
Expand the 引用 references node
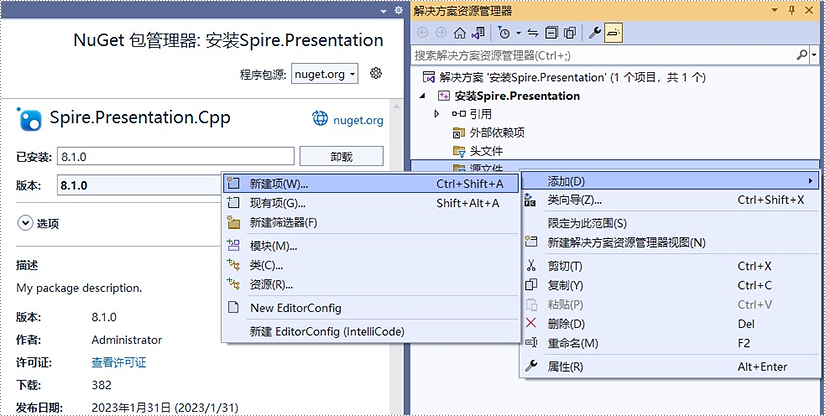(x=437, y=114)
